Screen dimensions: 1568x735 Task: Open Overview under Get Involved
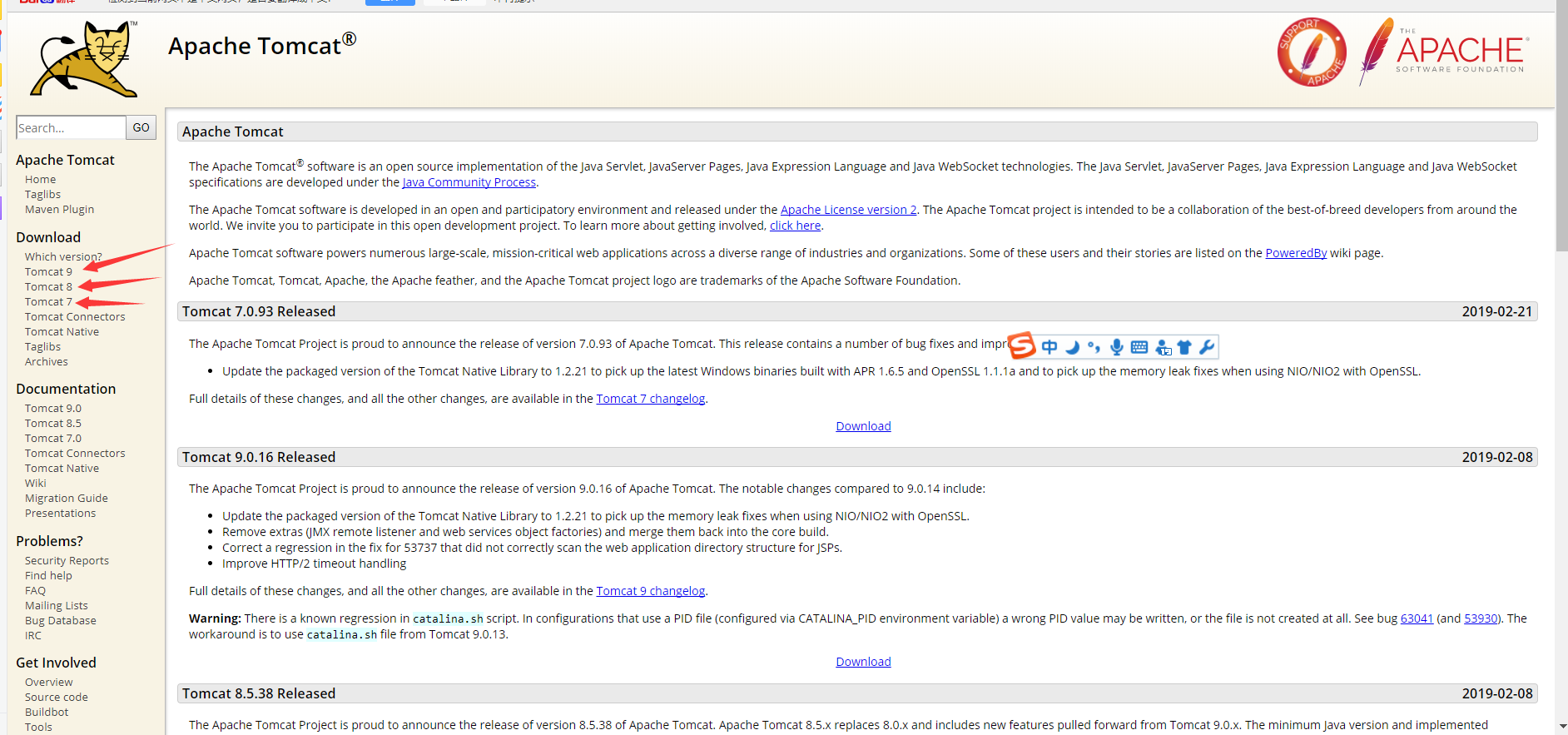[48, 682]
